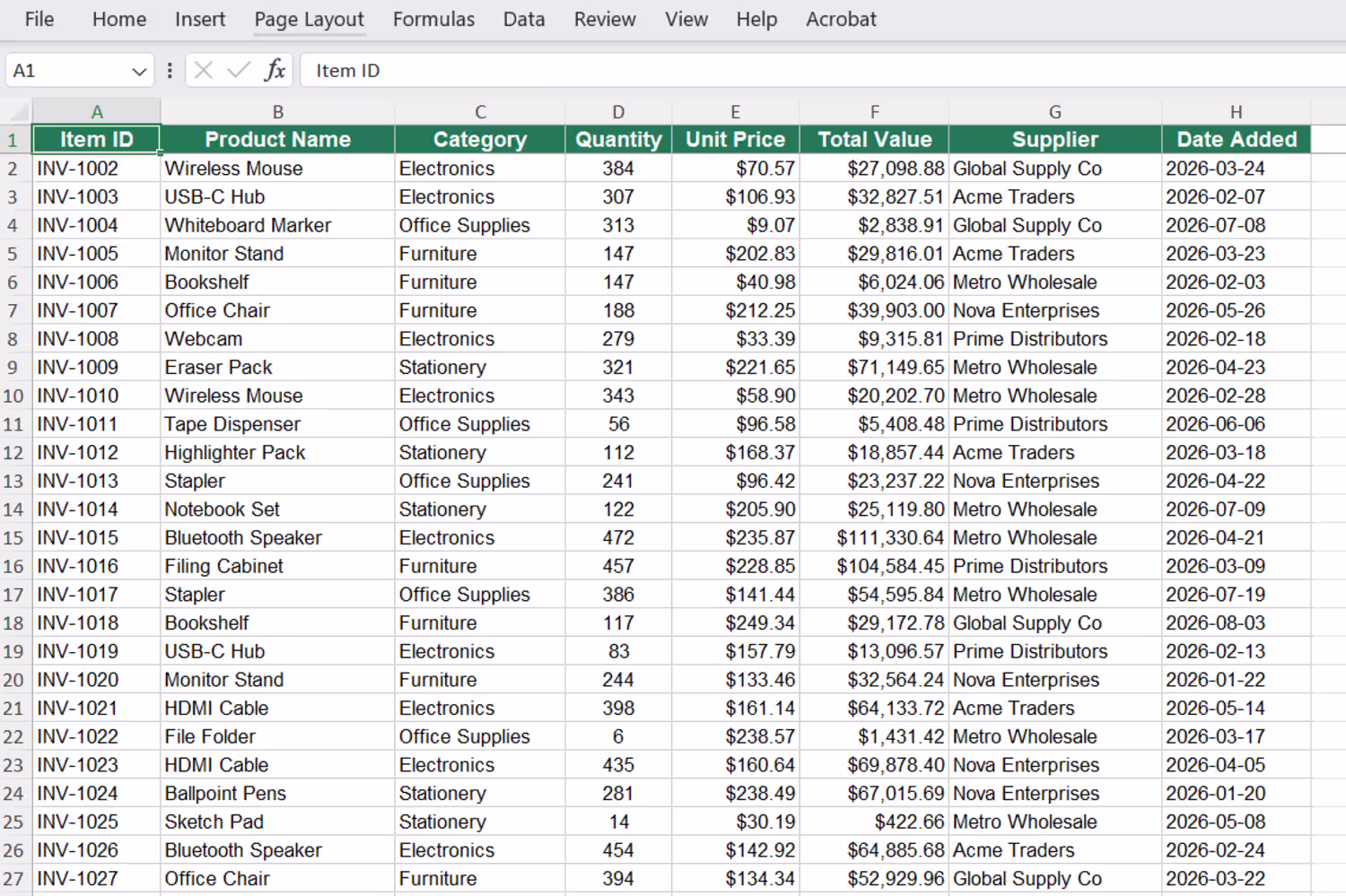Open the File menu
This screenshot has height=896, width=1346.
point(39,19)
